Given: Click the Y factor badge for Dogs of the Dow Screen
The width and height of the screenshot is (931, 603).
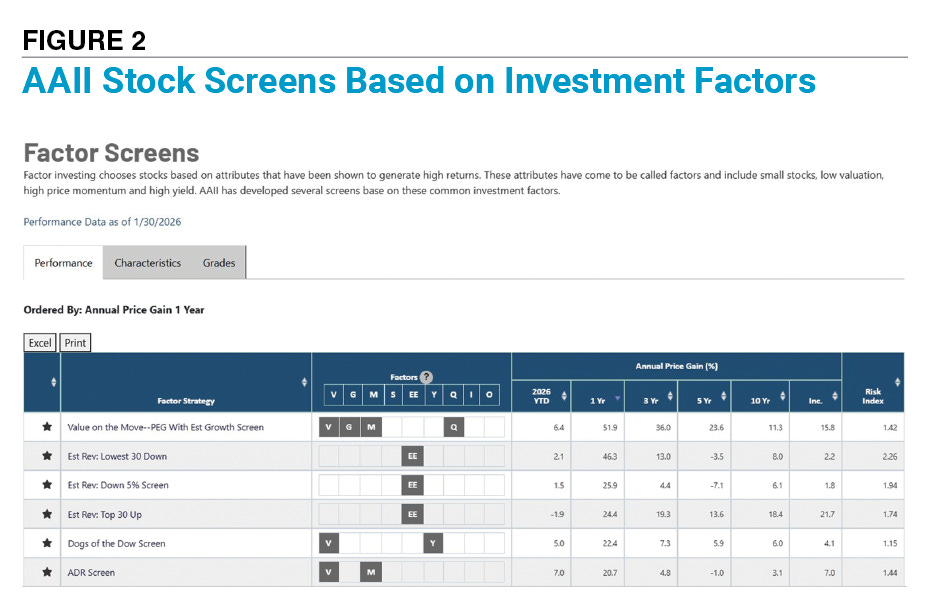Looking at the screenshot, I should [x=431, y=543].
